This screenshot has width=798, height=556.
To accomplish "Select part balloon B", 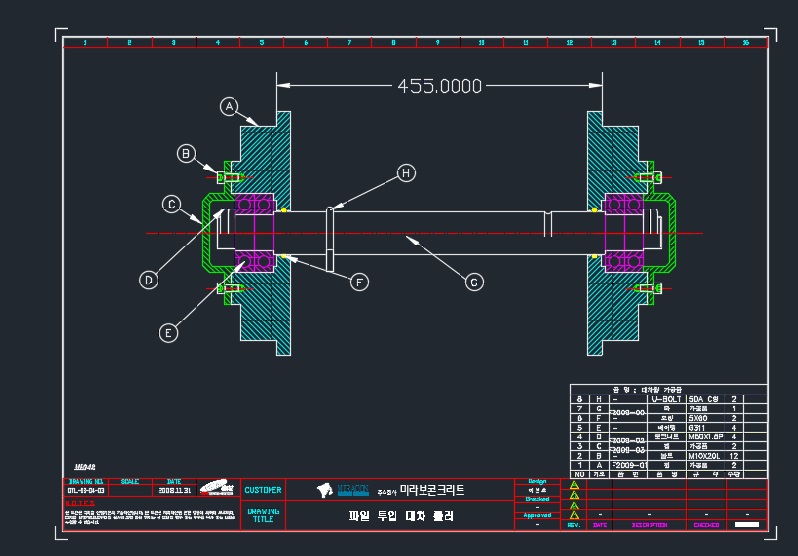I will click(x=186, y=154).
